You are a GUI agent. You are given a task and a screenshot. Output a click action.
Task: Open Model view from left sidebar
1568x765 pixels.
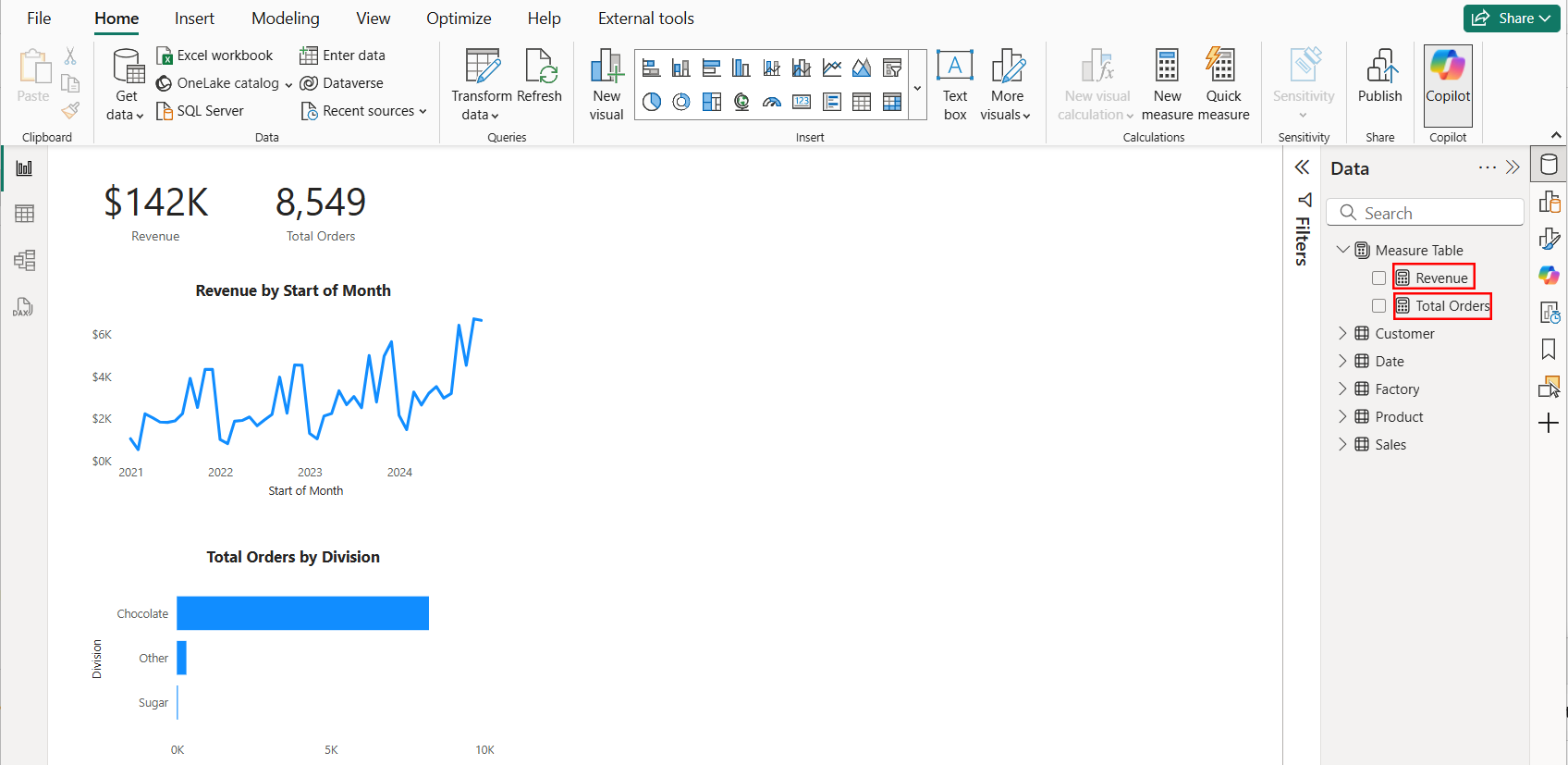click(x=25, y=260)
